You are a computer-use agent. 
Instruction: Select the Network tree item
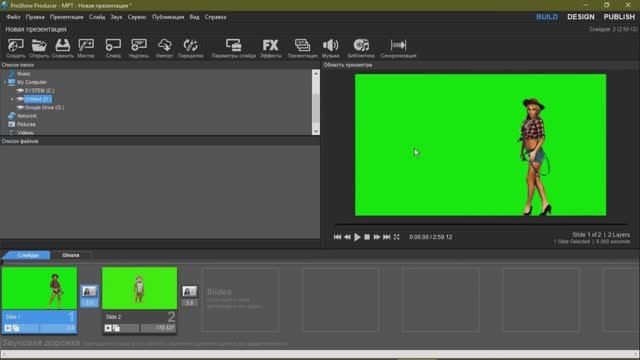click(27, 116)
